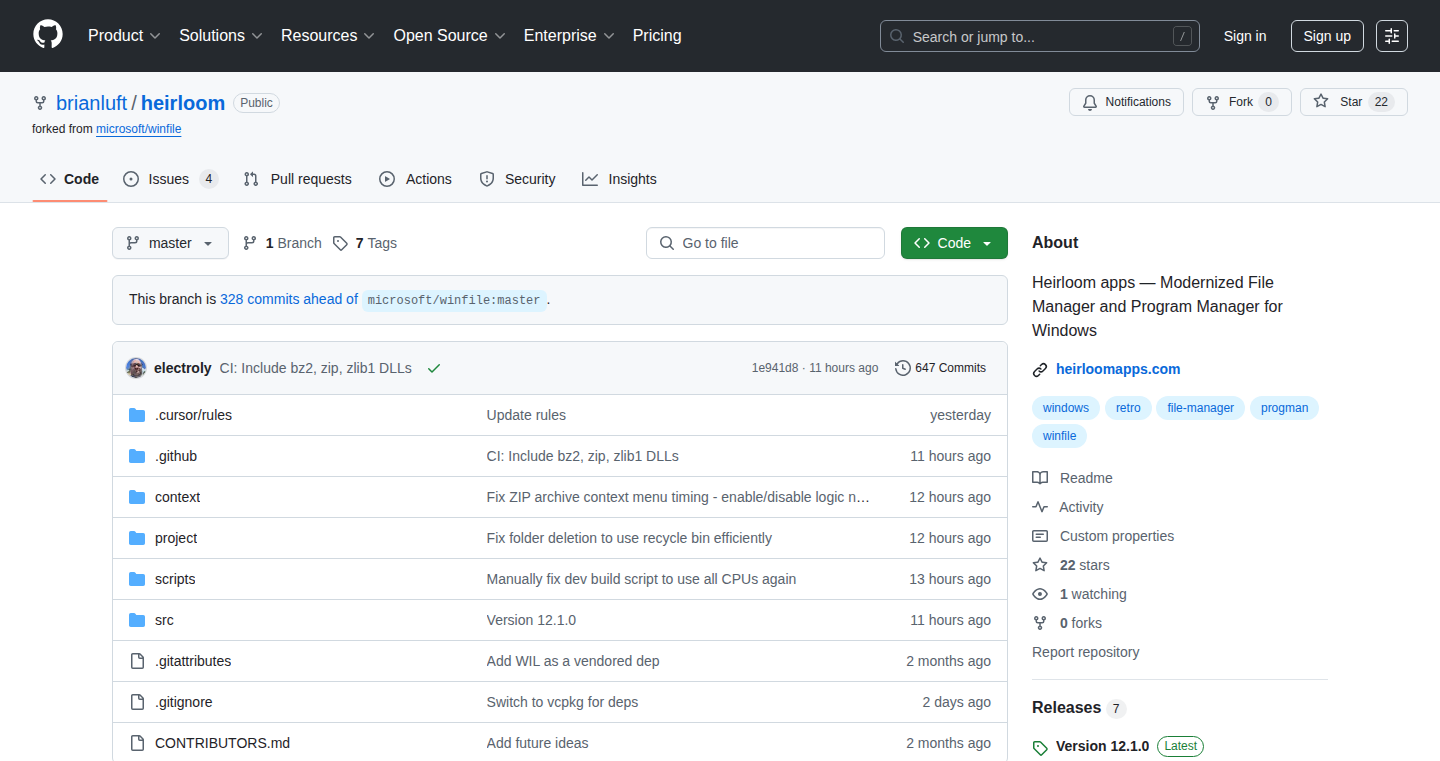Click the file icon for .gitignore

137,702
